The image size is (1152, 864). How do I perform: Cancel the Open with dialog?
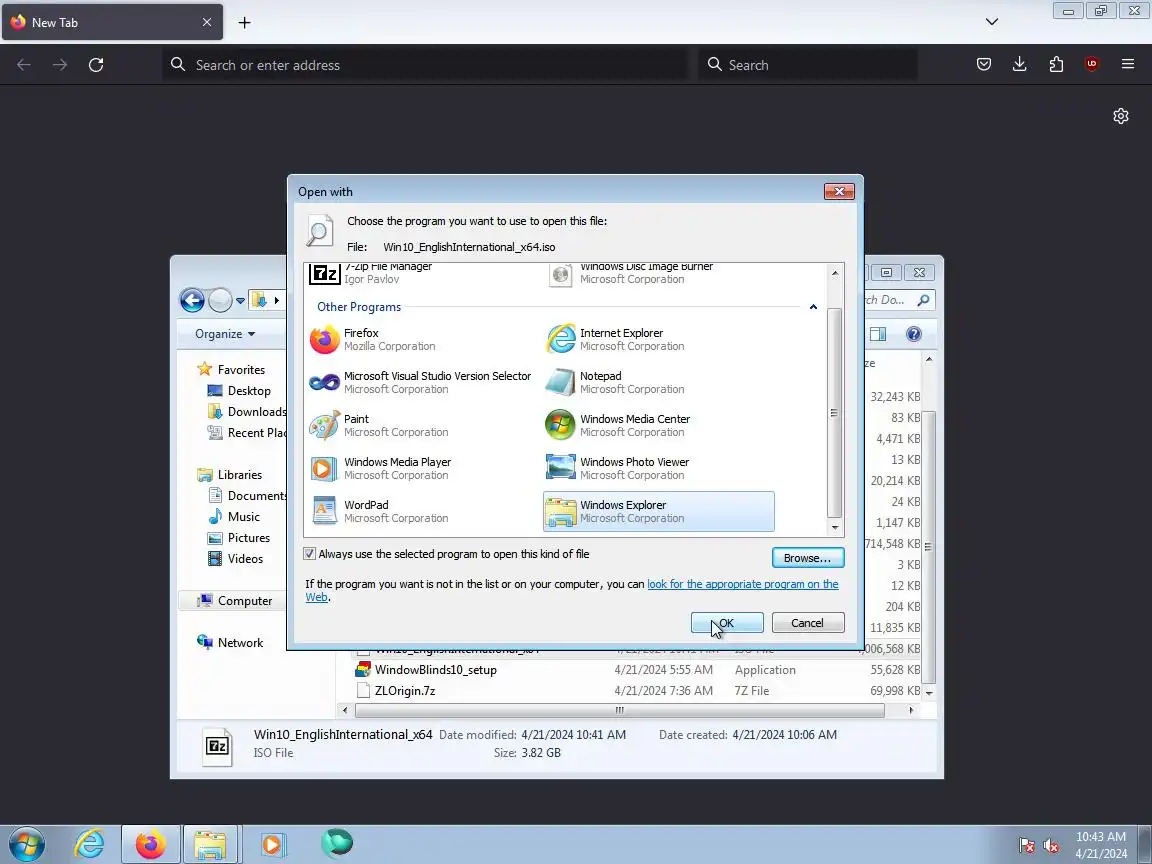click(x=807, y=622)
